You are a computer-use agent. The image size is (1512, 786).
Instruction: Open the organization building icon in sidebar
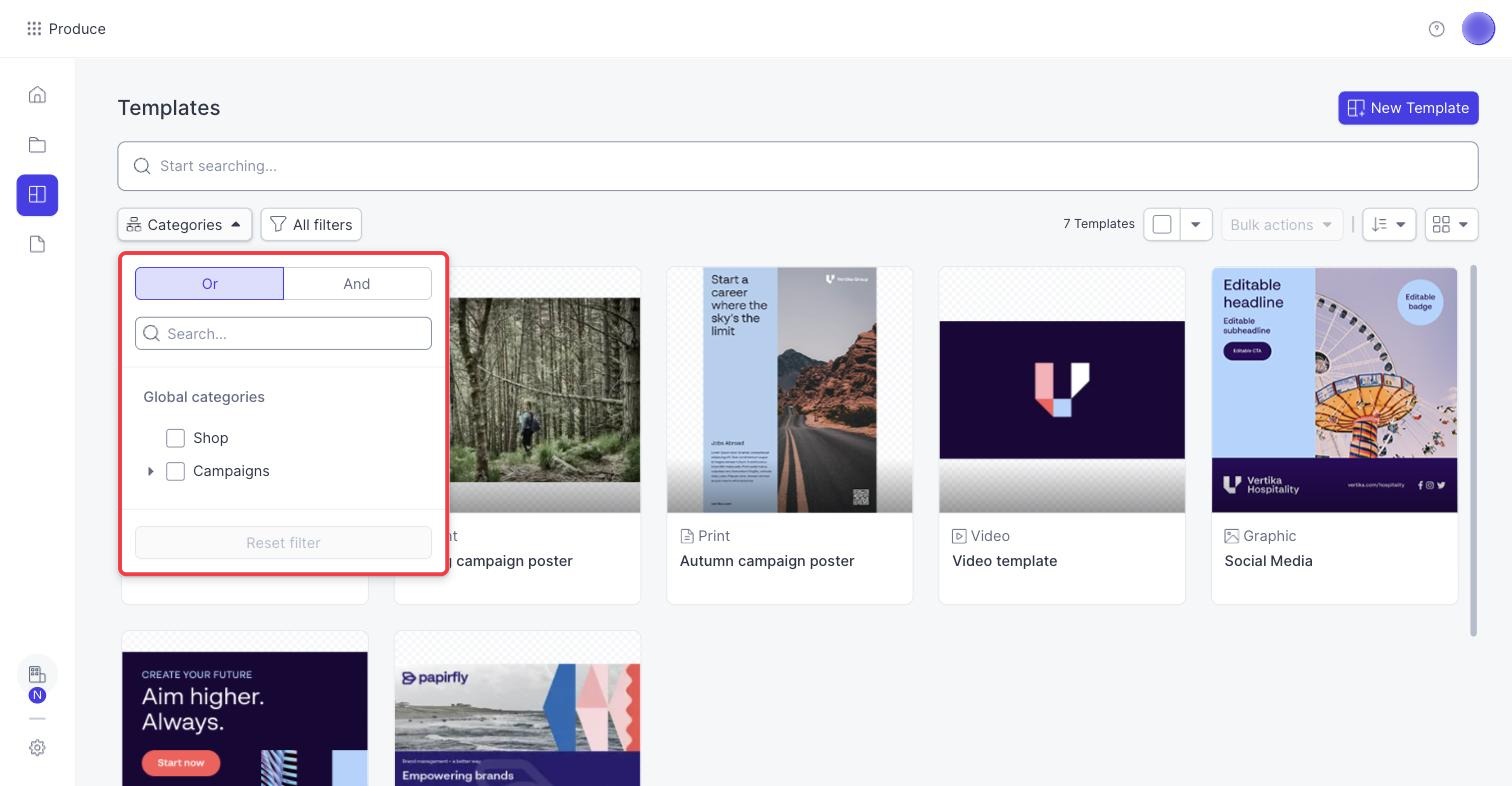pos(37,675)
